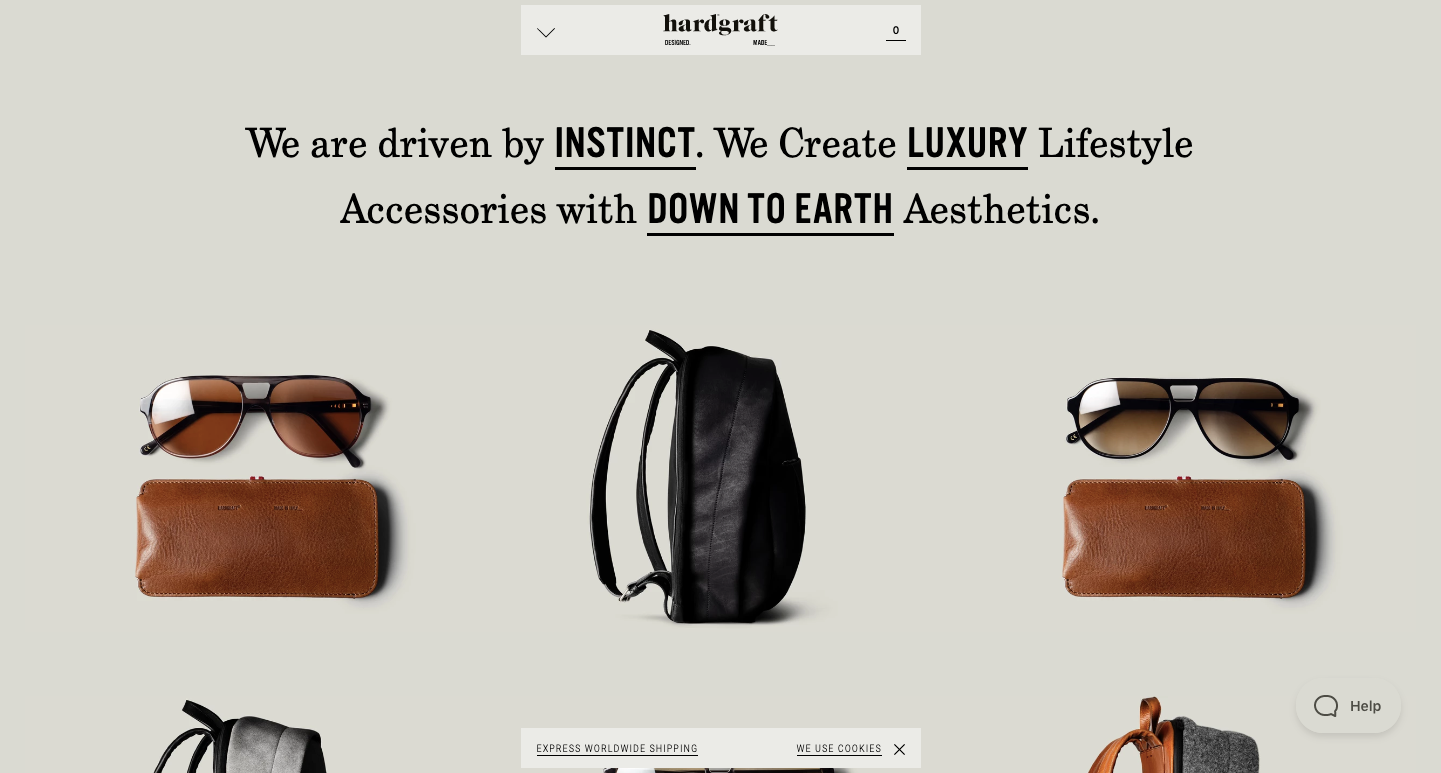1441x773 pixels.
Task: Follow the INSTINCT underlined link
Action: pyautogui.click(x=625, y=143)
